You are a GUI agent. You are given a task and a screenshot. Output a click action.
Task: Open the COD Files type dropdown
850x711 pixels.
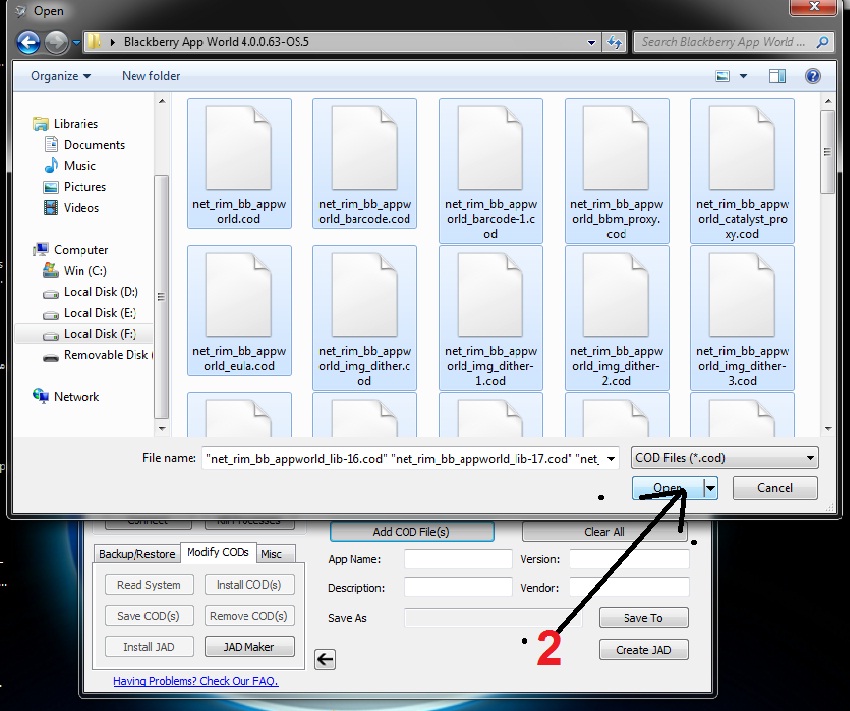725,458
